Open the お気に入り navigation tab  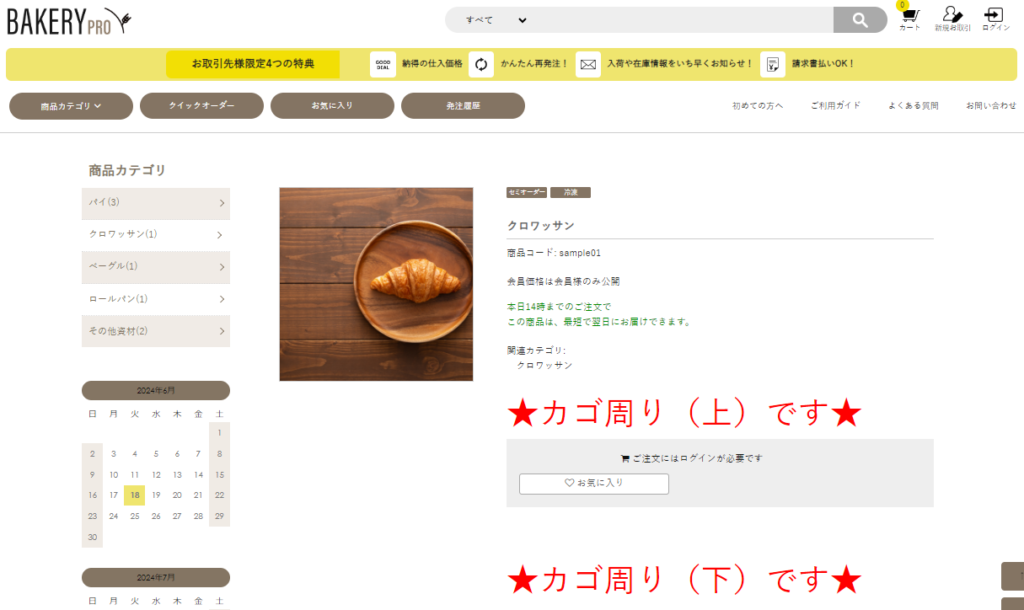pos(332,106)
